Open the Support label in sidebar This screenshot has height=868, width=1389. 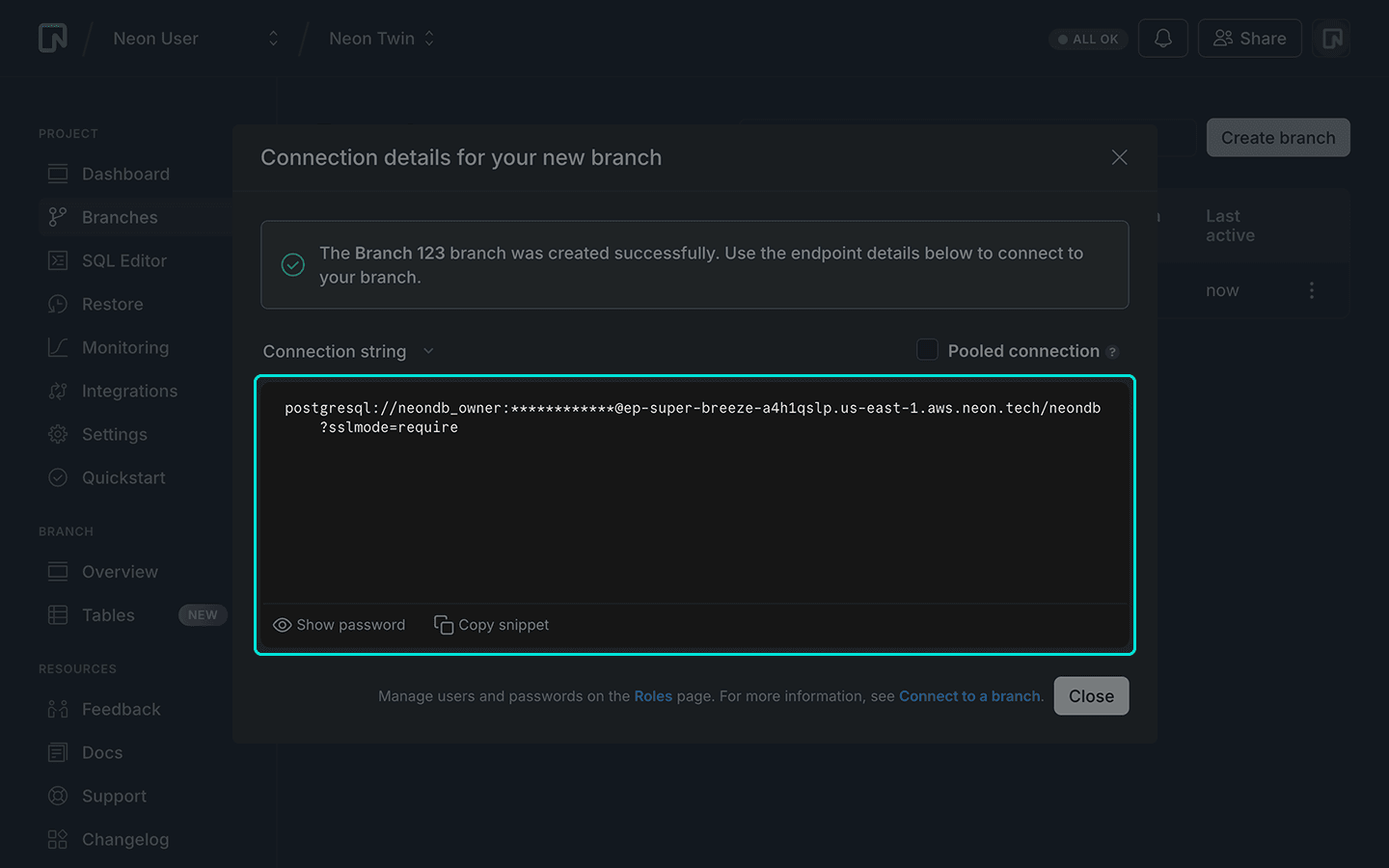115,796
